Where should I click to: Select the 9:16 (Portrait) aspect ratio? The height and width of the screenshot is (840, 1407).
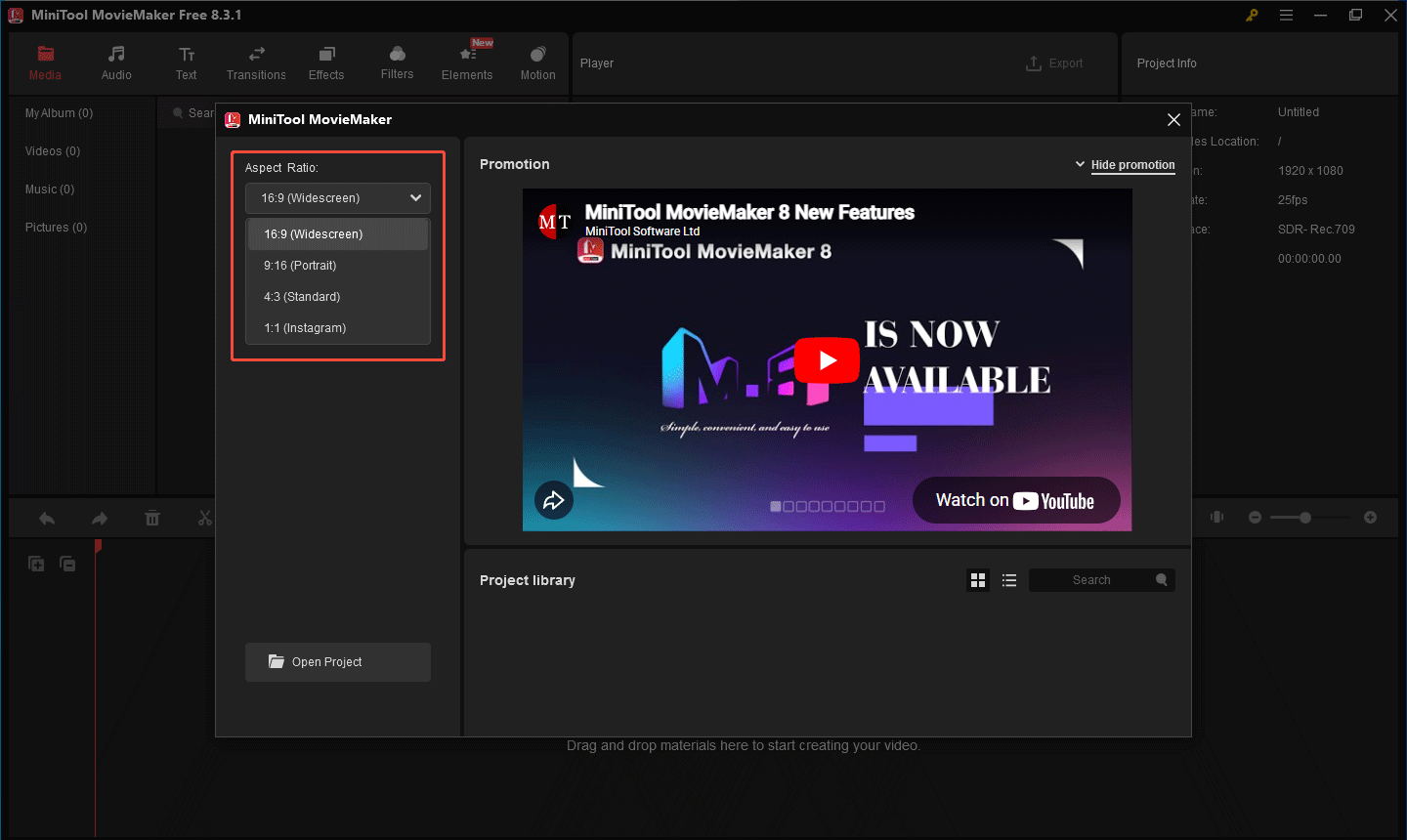coord(301,265)
